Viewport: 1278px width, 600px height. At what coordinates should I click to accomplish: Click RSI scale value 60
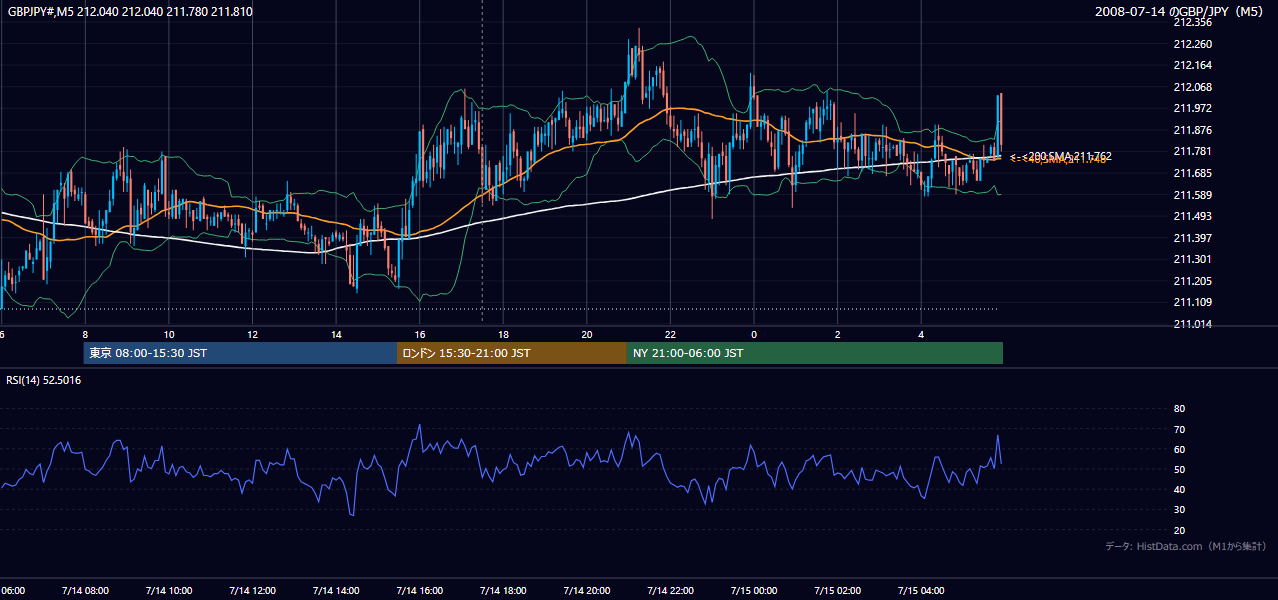pos(1179,449)
